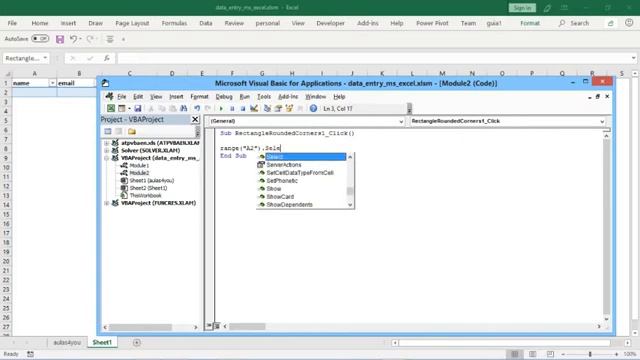Click zoom in plus on Excel status bar
The width and height of the screenshot is (640, 360).
pyautogui.click(x=616, y=354)
